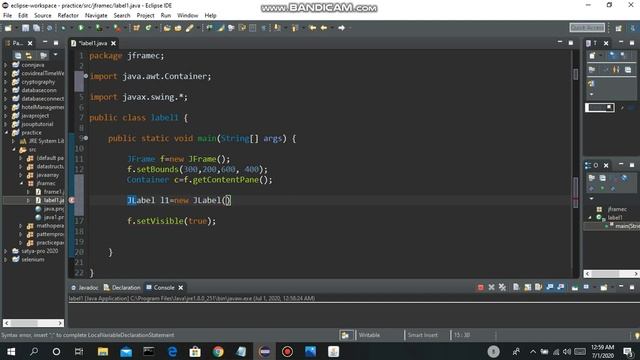This screenshot has height=360, width=640.
Task: Open the File menu
Action: (x=7, y=16)
